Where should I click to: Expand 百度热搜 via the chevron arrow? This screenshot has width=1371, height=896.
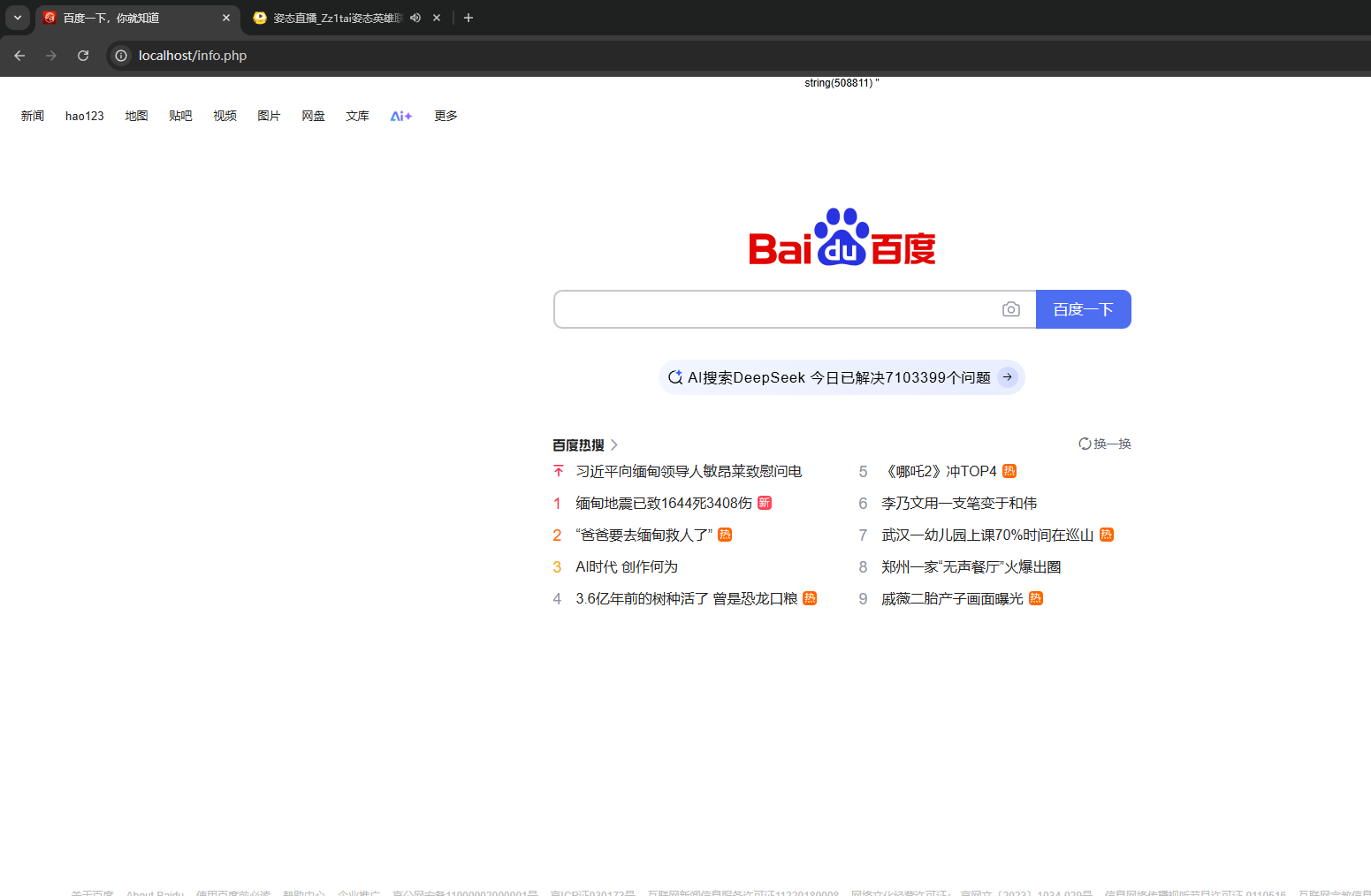[x=614, y=444]
